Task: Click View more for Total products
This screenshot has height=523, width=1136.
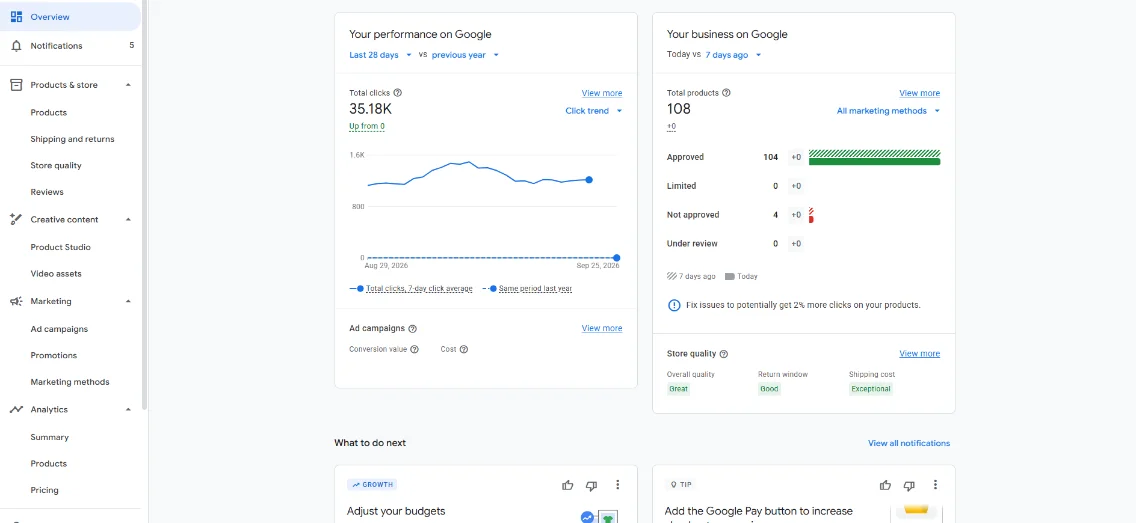Action: click(x=919, y=93)
